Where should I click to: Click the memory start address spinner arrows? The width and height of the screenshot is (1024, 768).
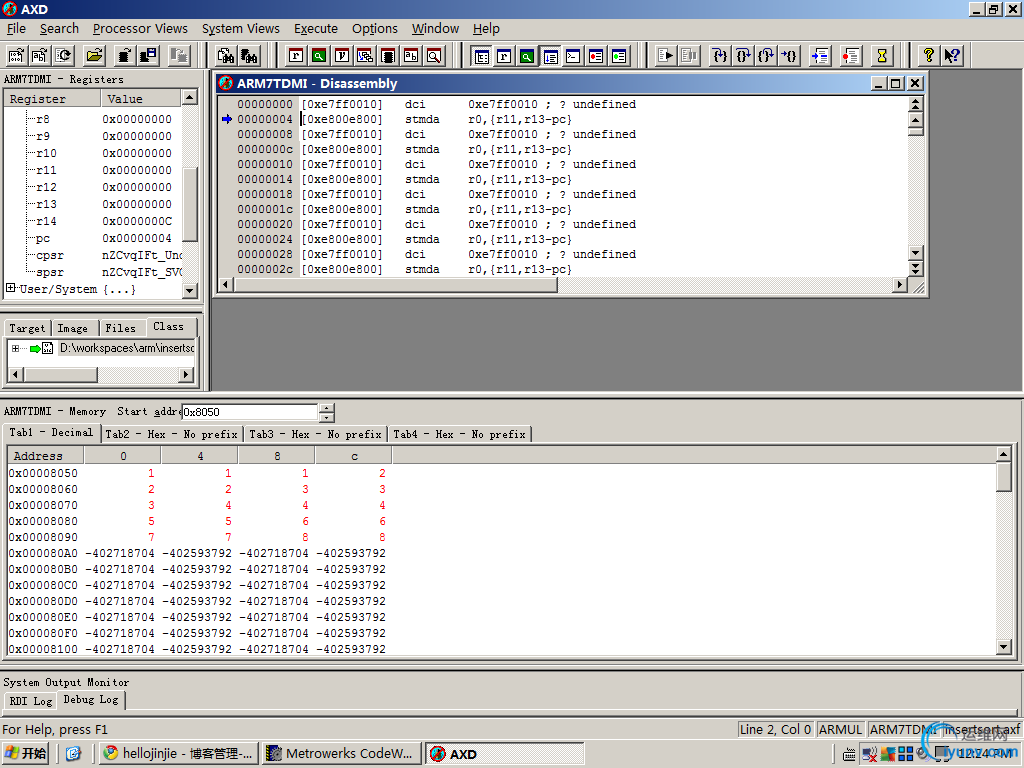point(327,412)
